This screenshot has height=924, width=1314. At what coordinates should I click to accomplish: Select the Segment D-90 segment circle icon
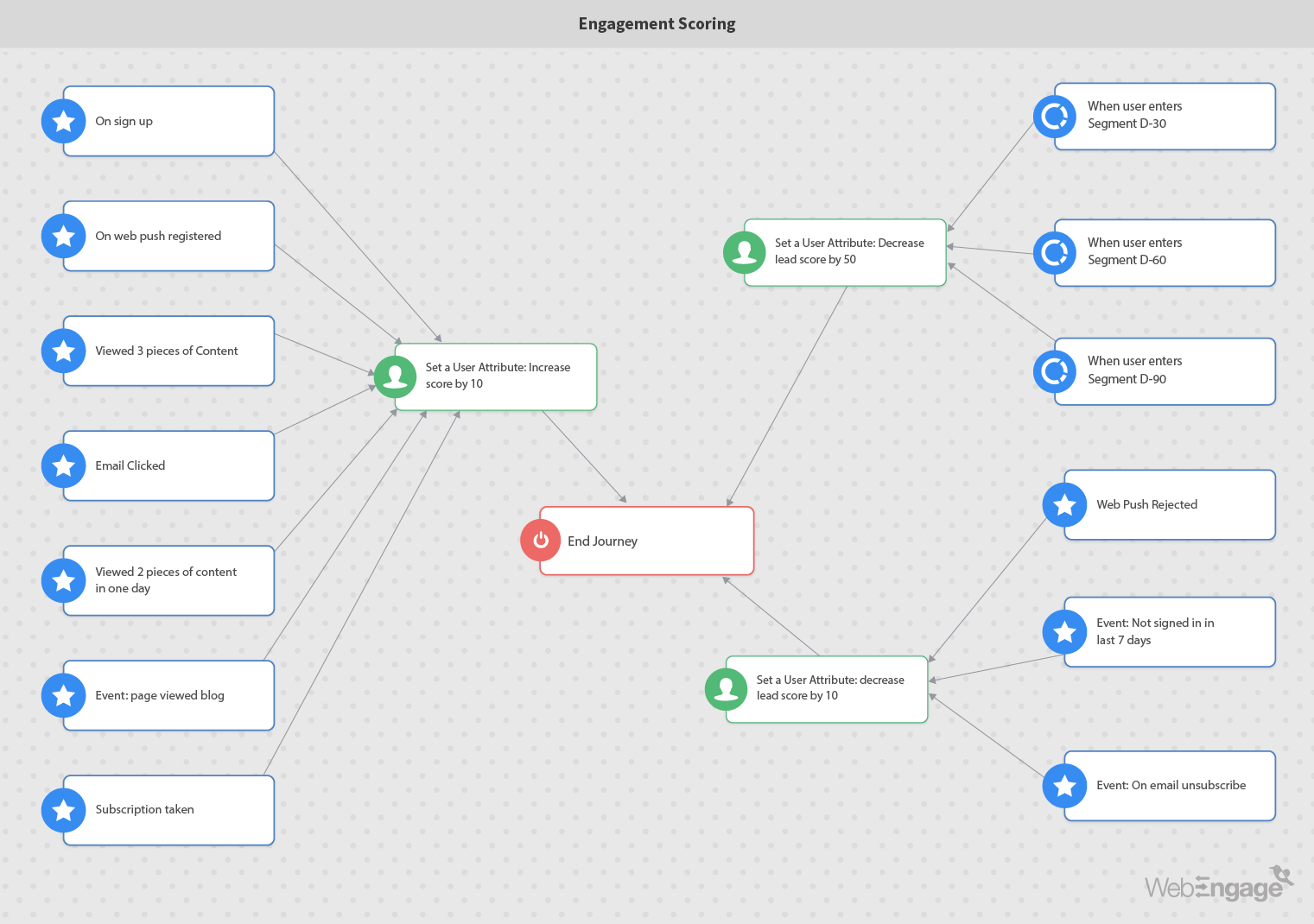[x=1054, y=371]
